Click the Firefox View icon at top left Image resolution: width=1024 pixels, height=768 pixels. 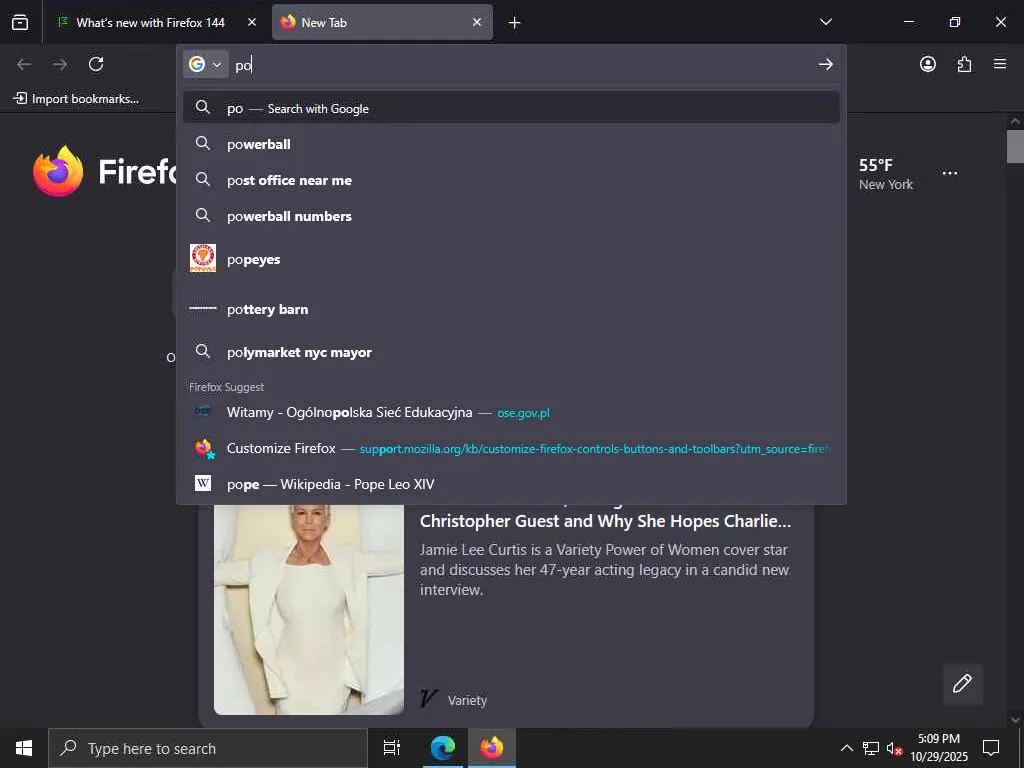(20, 22)
